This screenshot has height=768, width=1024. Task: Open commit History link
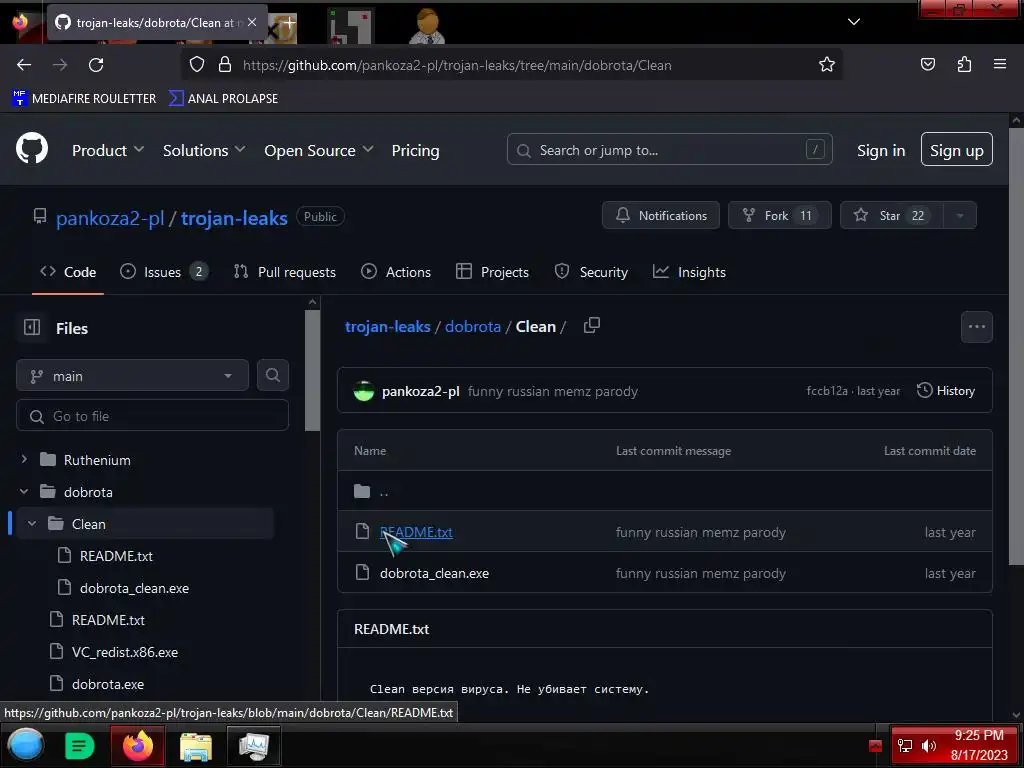(946, 391)
